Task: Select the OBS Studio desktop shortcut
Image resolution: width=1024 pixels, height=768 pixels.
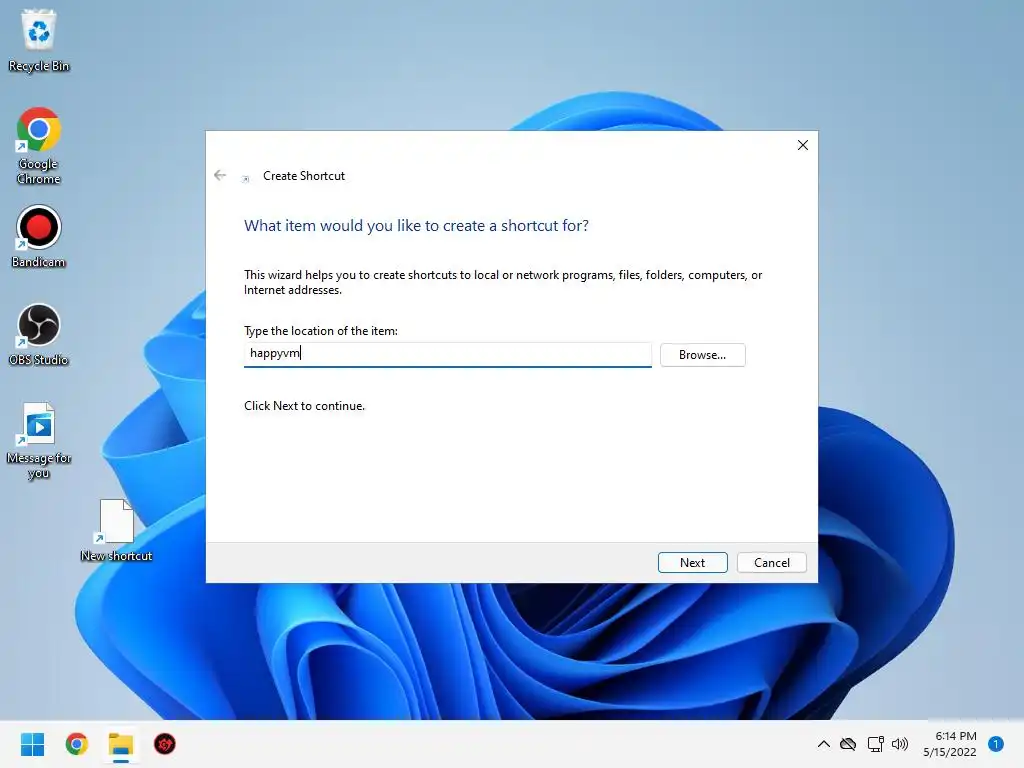Action: point(39,334)
